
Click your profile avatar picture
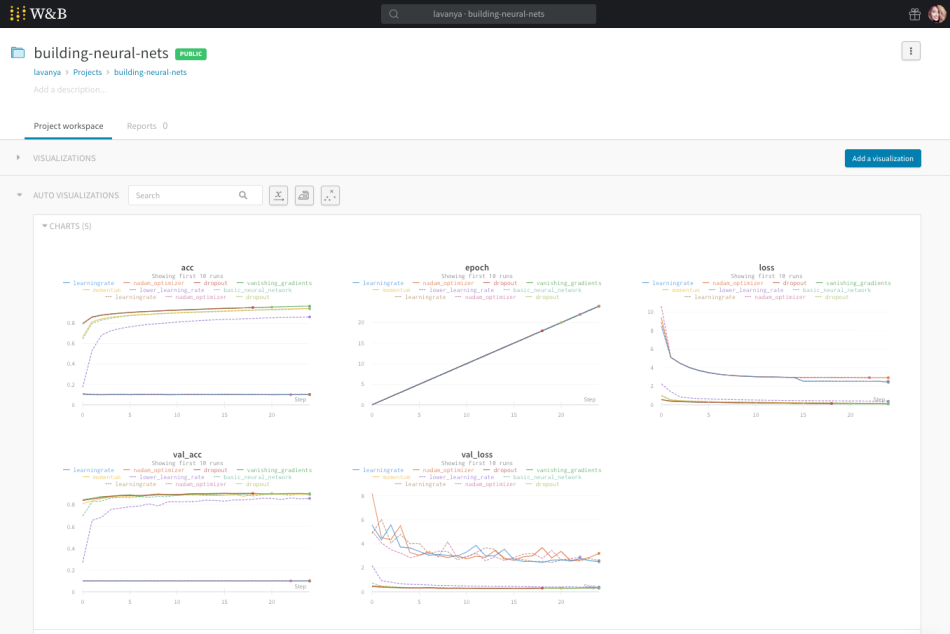[937, 14]
